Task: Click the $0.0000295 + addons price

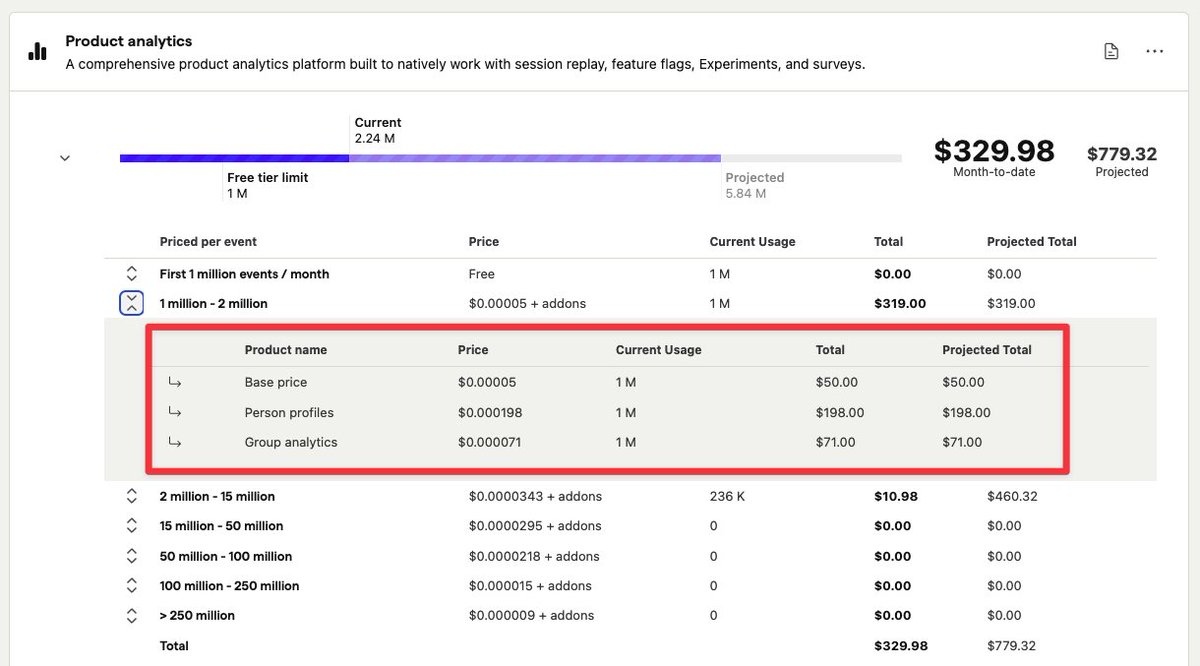Action: 535,526
